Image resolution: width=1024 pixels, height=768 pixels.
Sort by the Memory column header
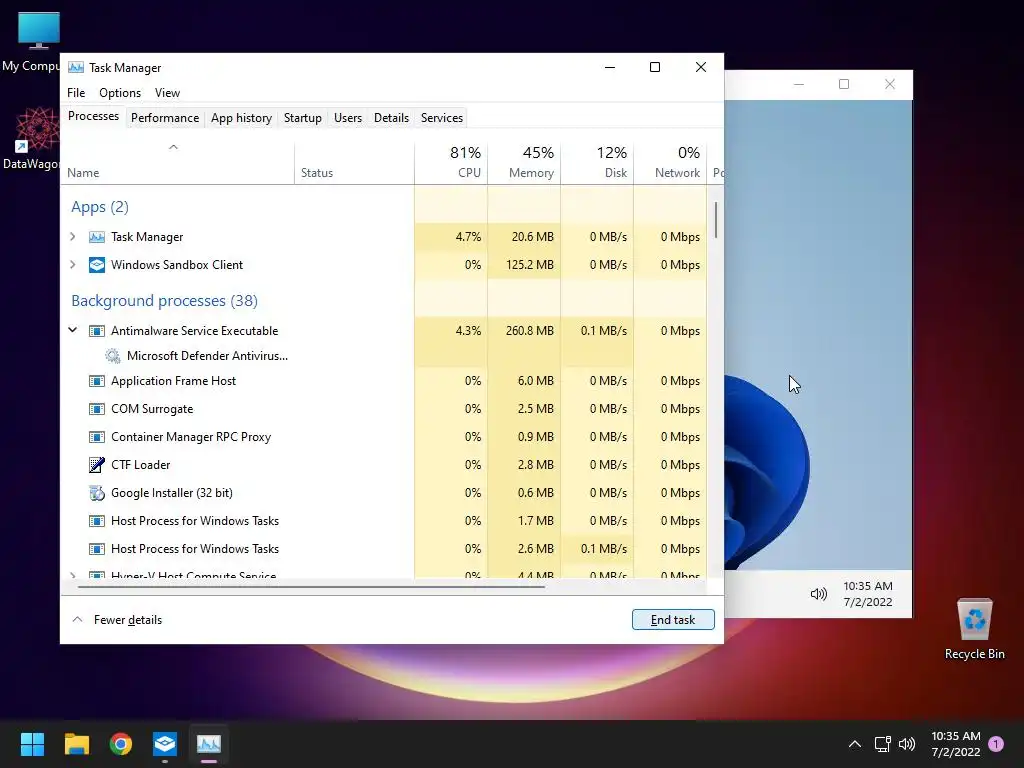pos(524,163)
